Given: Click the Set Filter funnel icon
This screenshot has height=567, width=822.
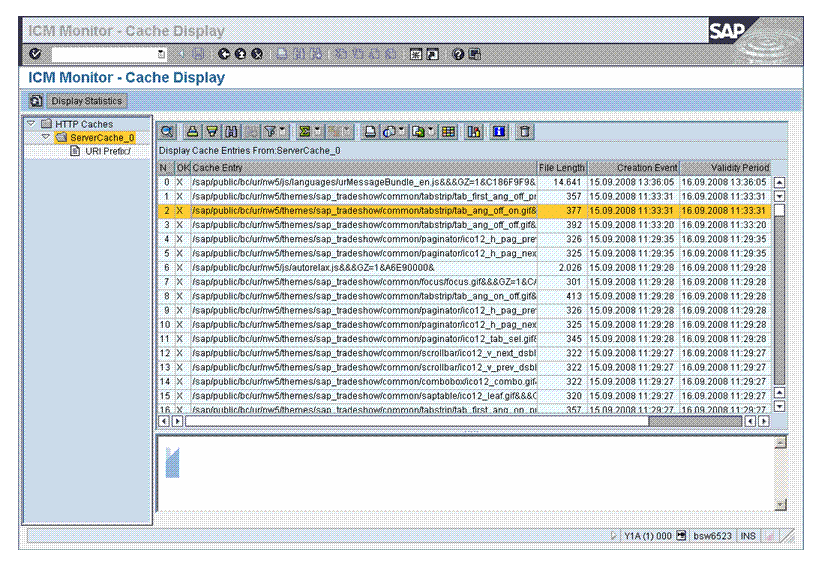Looking at the screenshot, I should click(x=270, y=132).
